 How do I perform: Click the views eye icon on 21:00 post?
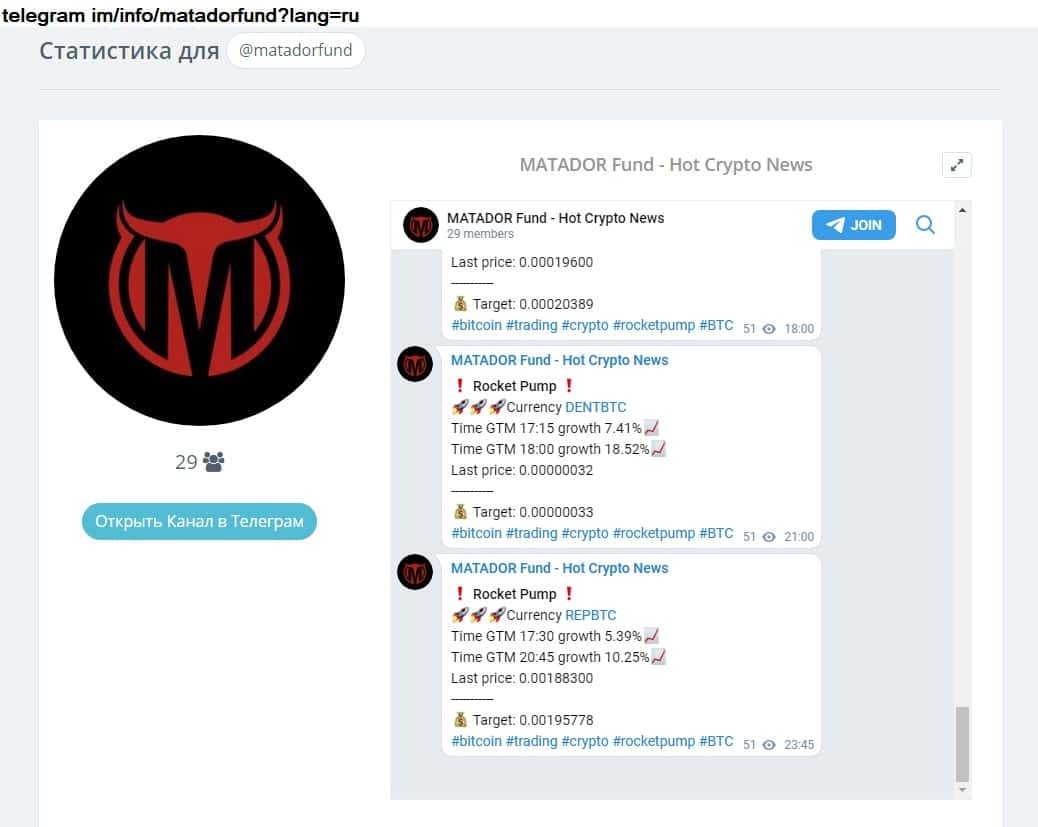[769, 537]
